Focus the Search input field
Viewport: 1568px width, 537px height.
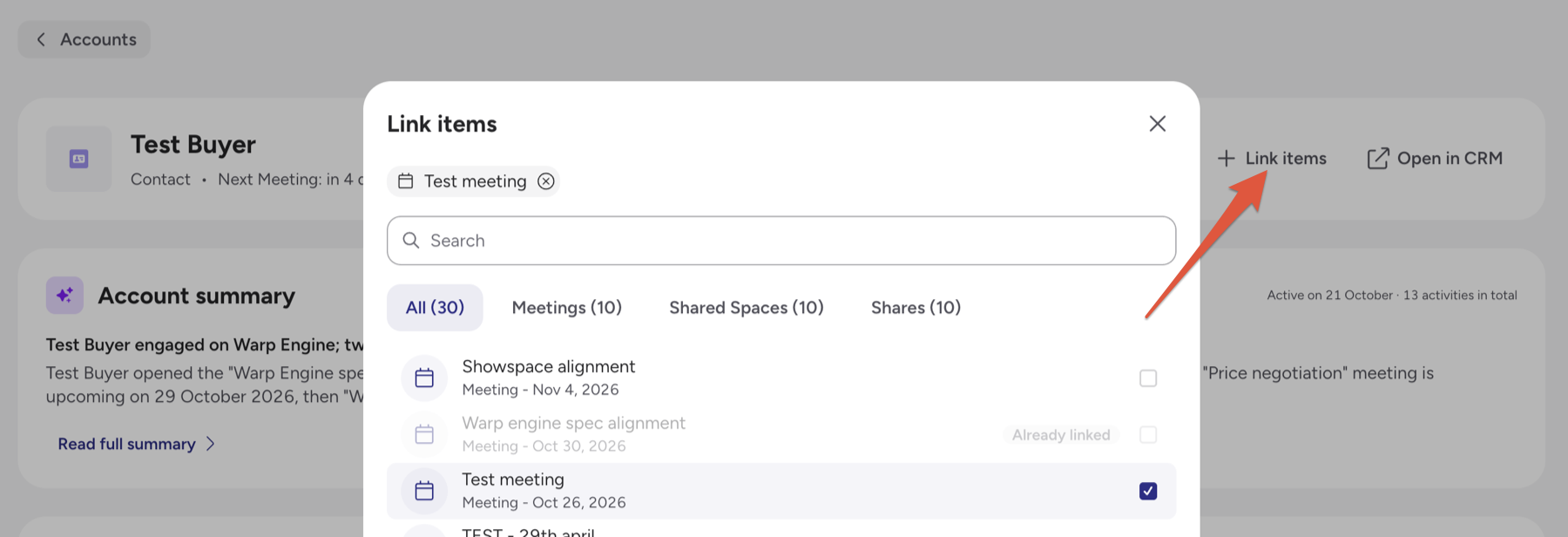(x=781, y=241)
